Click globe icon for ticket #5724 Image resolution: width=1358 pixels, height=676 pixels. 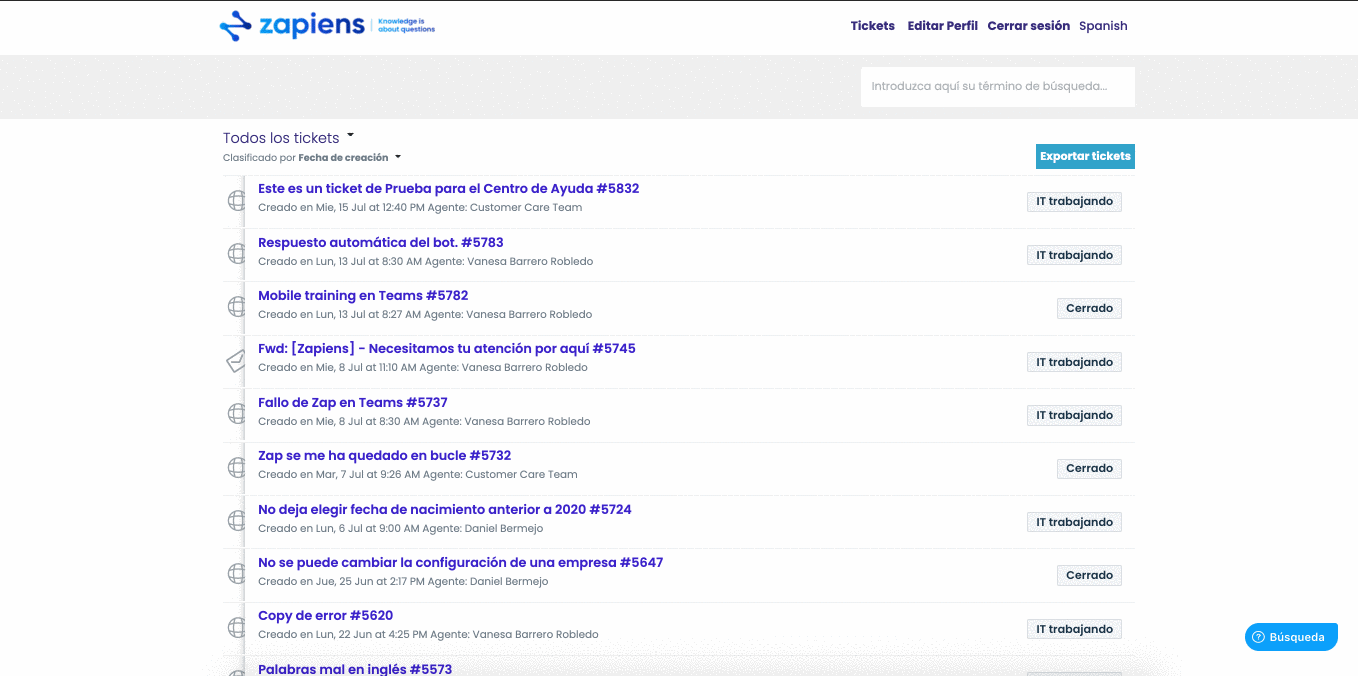click(237, 521)
